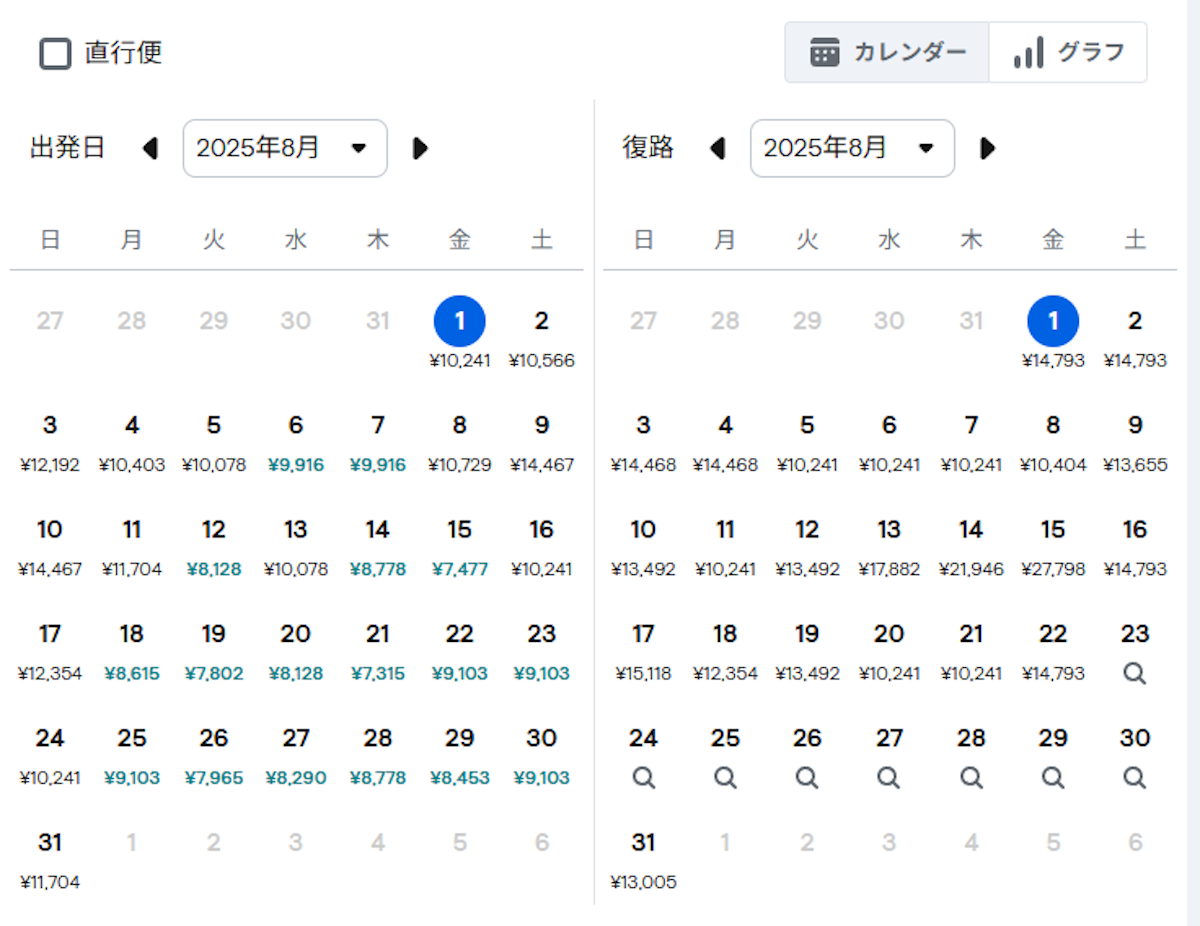The height and width of the screenshot is (926, 1200).
Task: Click search icon under return date 23
Action: tap(1134, 673)
